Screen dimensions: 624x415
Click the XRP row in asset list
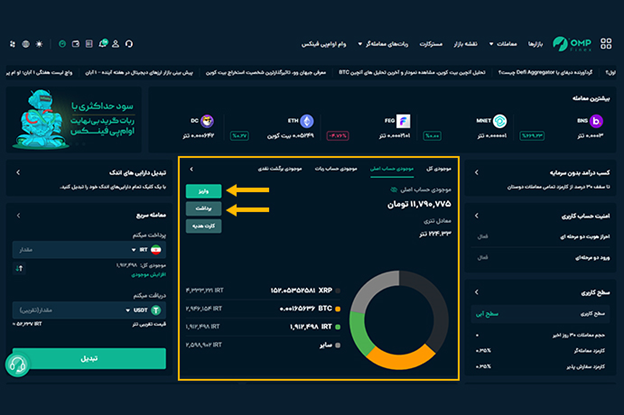(x=263, y=290)
